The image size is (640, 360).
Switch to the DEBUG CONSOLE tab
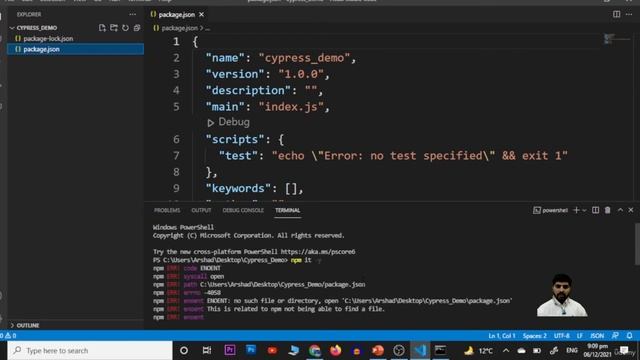pos(243,210)
